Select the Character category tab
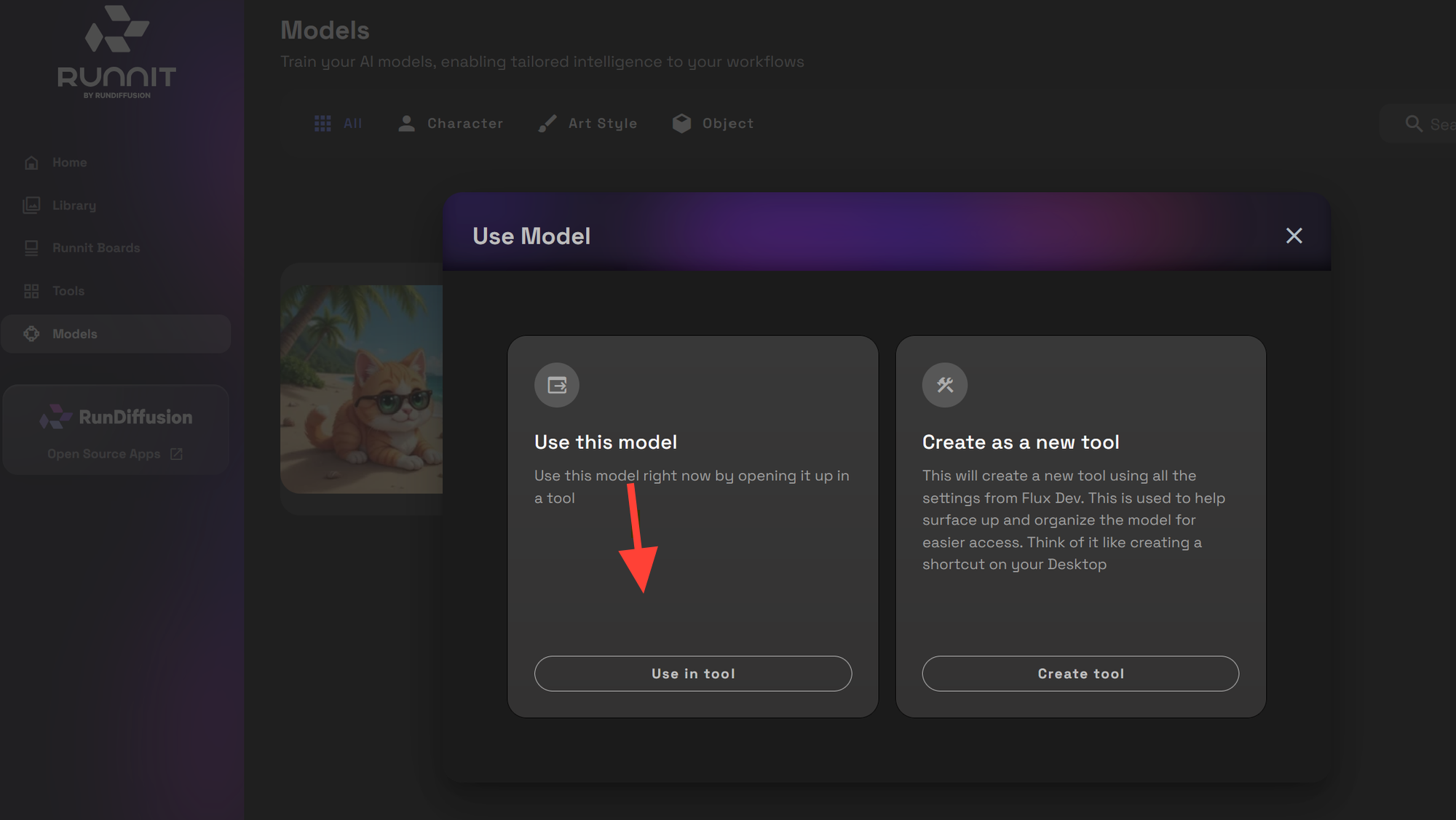Viewport: 1456px width, 820px height. pos(451,123)
